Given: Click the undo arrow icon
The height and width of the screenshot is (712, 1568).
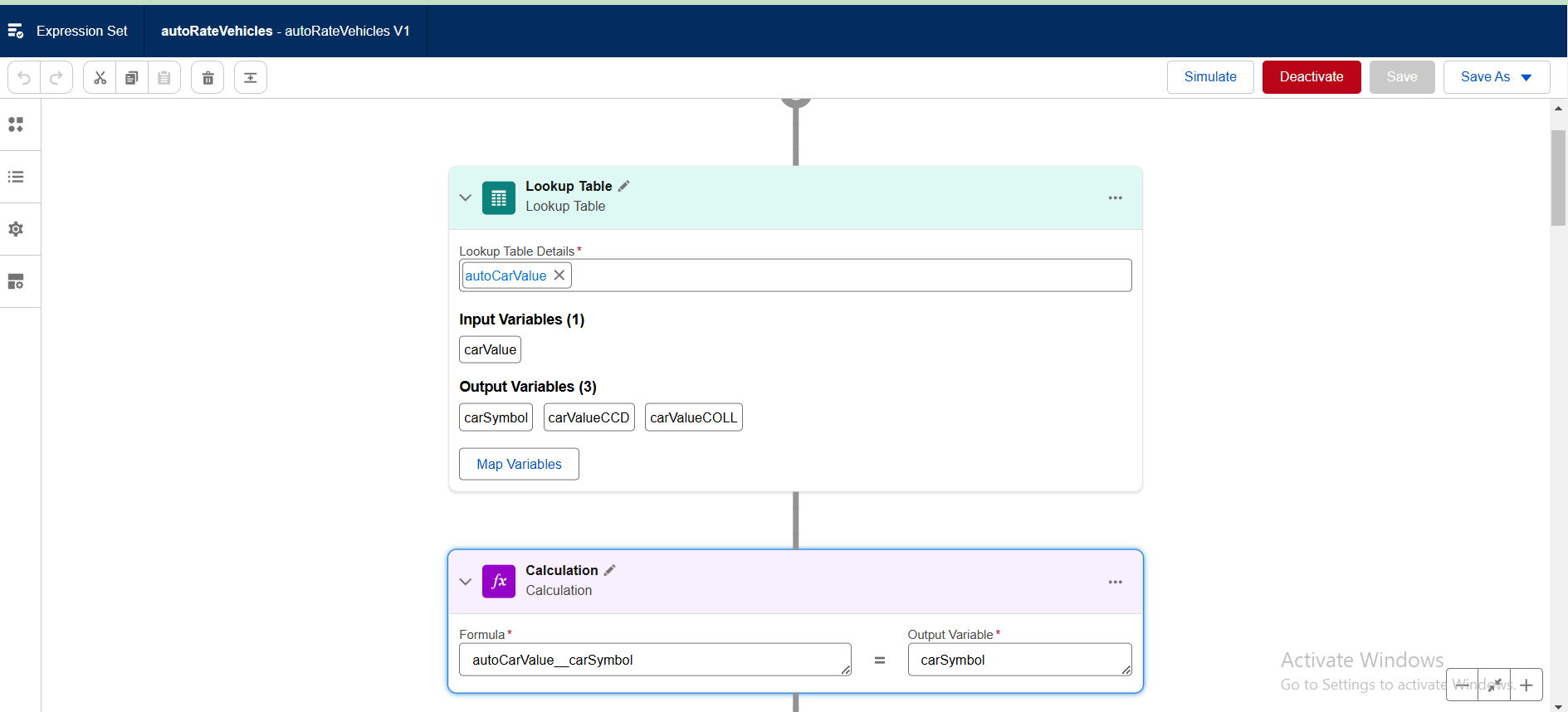Looking at the screenshot, I should [24, 78].
